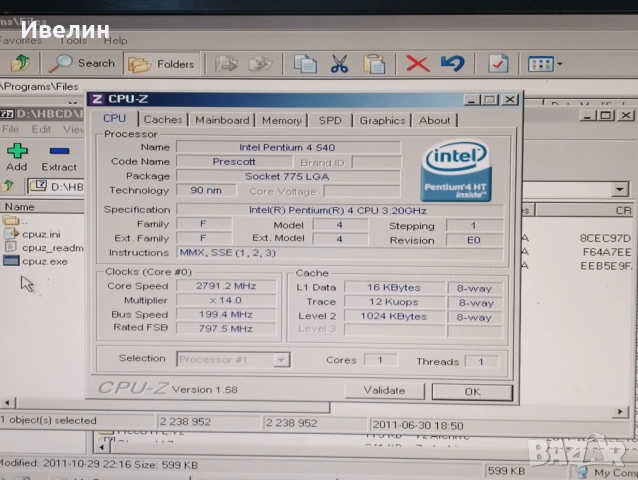Click the Copy To folder icon
Image resolution: width=638 pixels, height=480 pixels.
[x=260, y=64]
